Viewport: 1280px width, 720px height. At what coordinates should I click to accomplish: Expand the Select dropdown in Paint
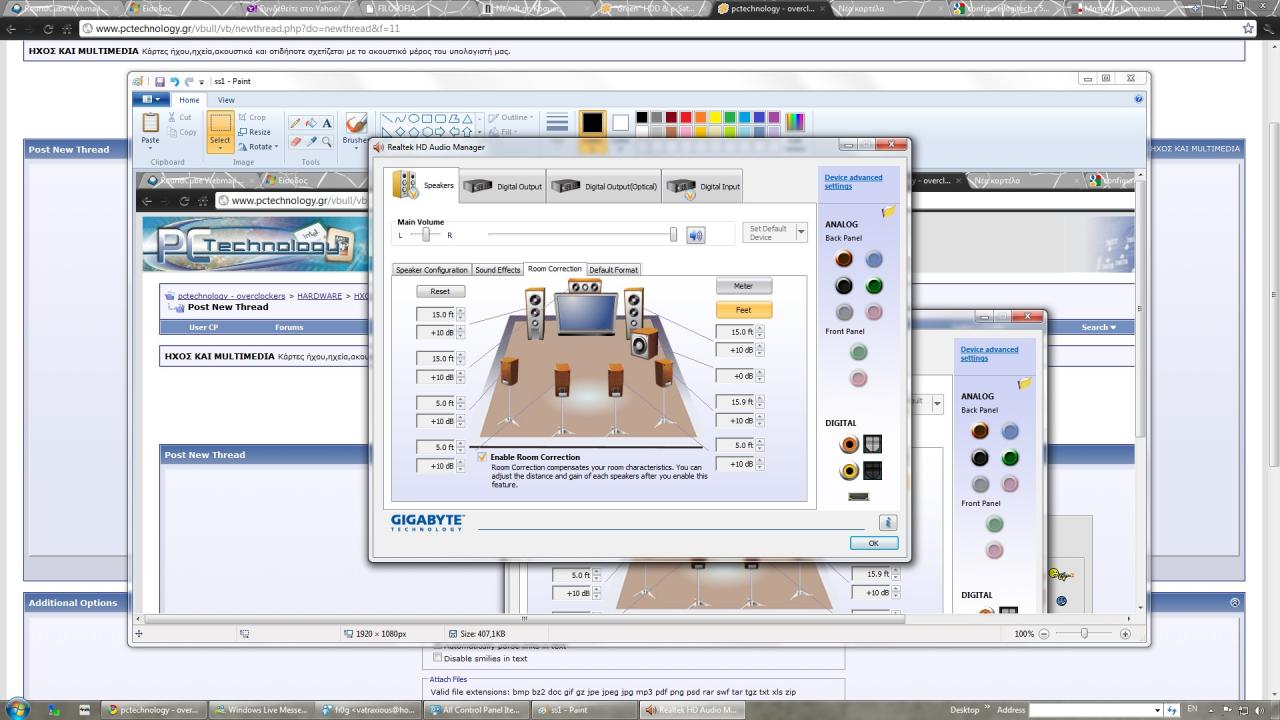click(x=220, y=149)
